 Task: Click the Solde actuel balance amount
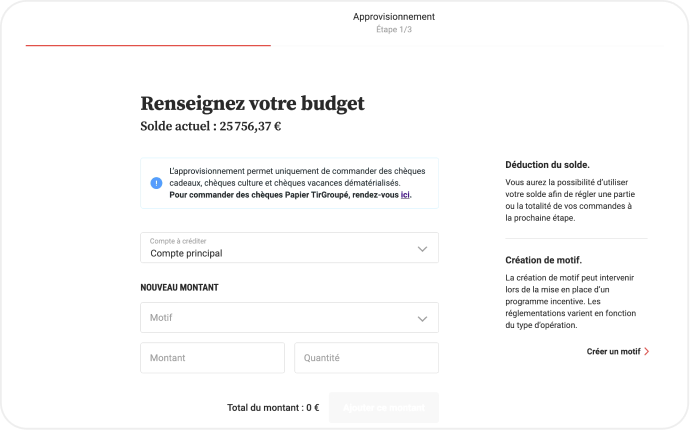pos(250,127)
